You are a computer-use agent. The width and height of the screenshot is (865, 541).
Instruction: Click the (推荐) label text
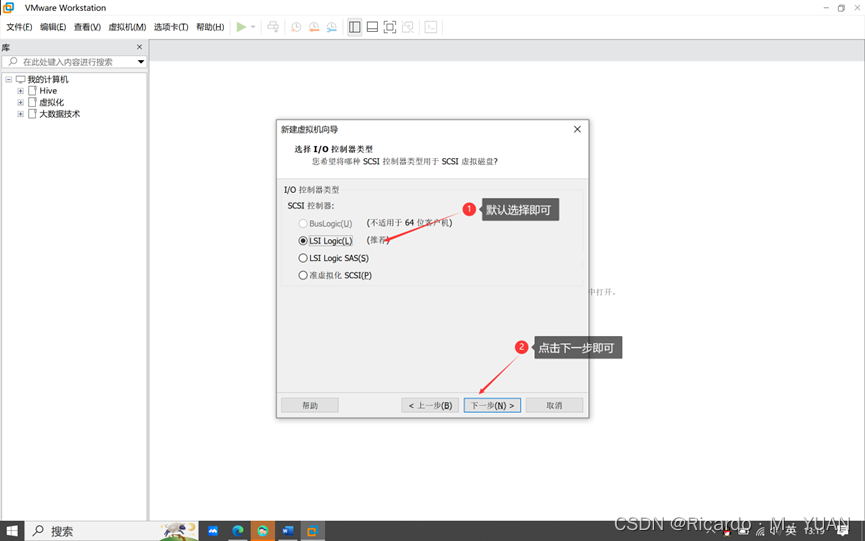378,240
